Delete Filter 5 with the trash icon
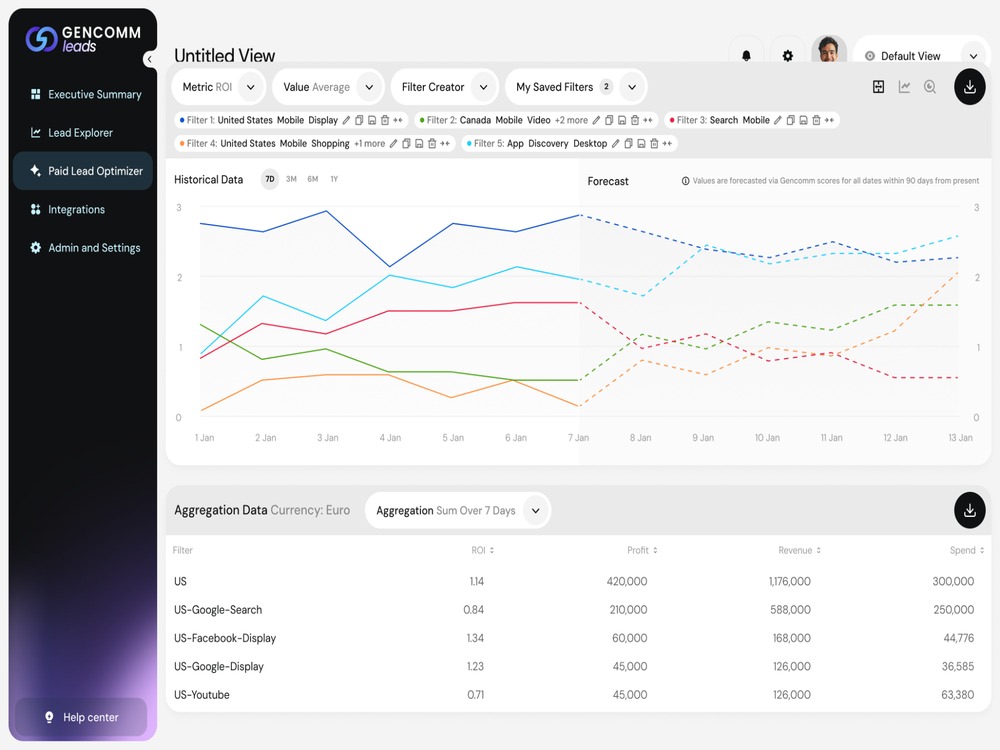The height and width of the screenshot is (750, 1000). pyautogui.click(x=654, y=143)
